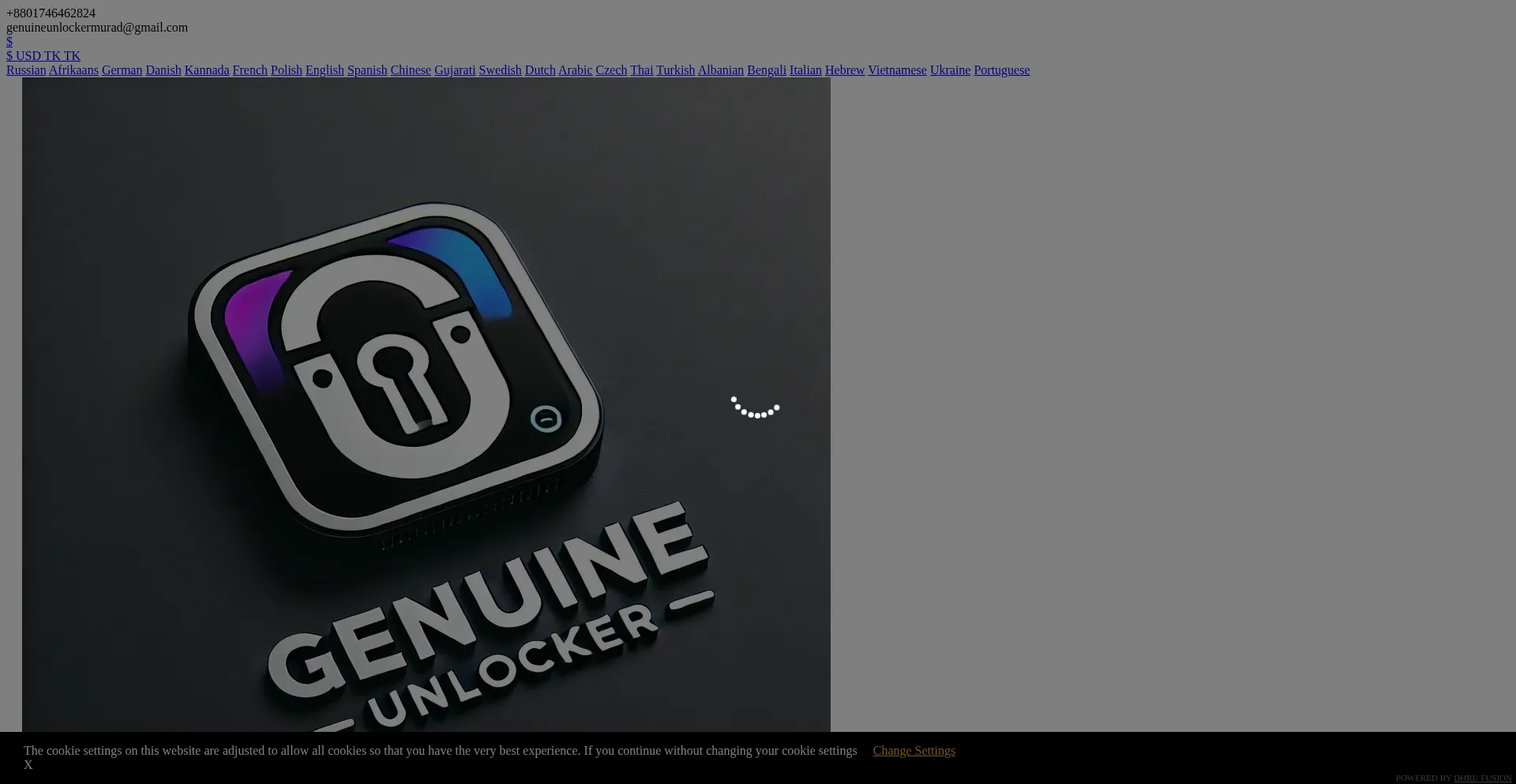Switch language to Thai
This screenshot has height=784, width=1516.
(x=641, y=70)
